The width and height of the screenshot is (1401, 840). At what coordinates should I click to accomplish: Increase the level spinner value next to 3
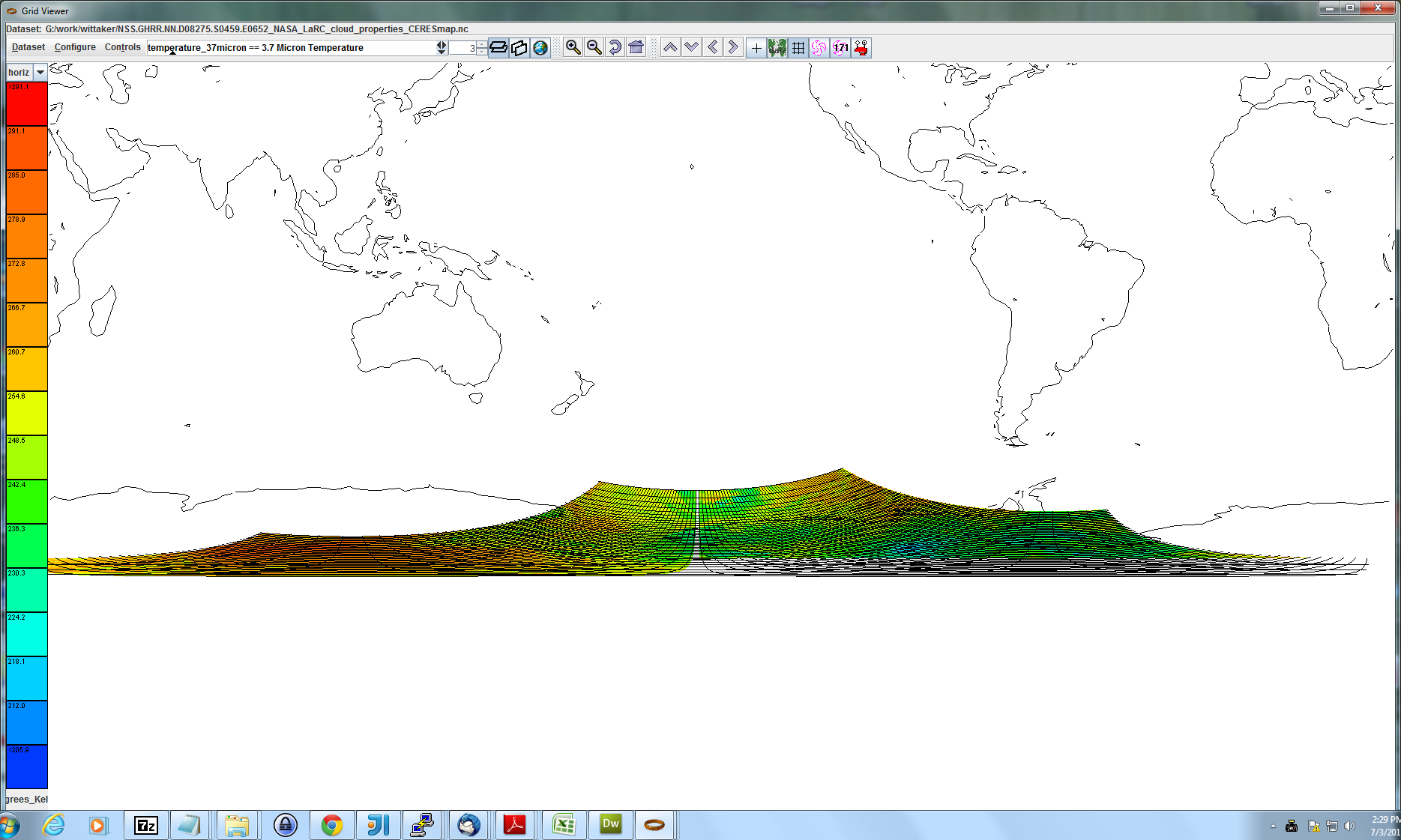coord(481,44)
